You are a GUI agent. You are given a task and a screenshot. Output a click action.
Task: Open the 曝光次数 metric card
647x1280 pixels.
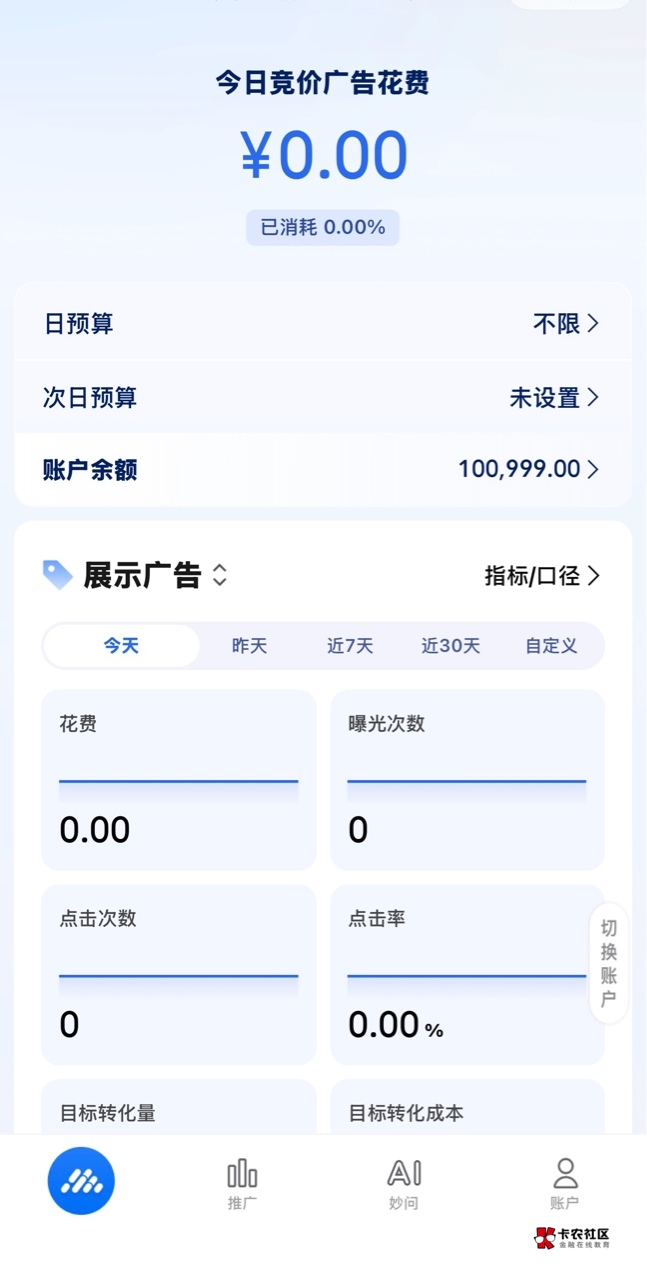467,780
